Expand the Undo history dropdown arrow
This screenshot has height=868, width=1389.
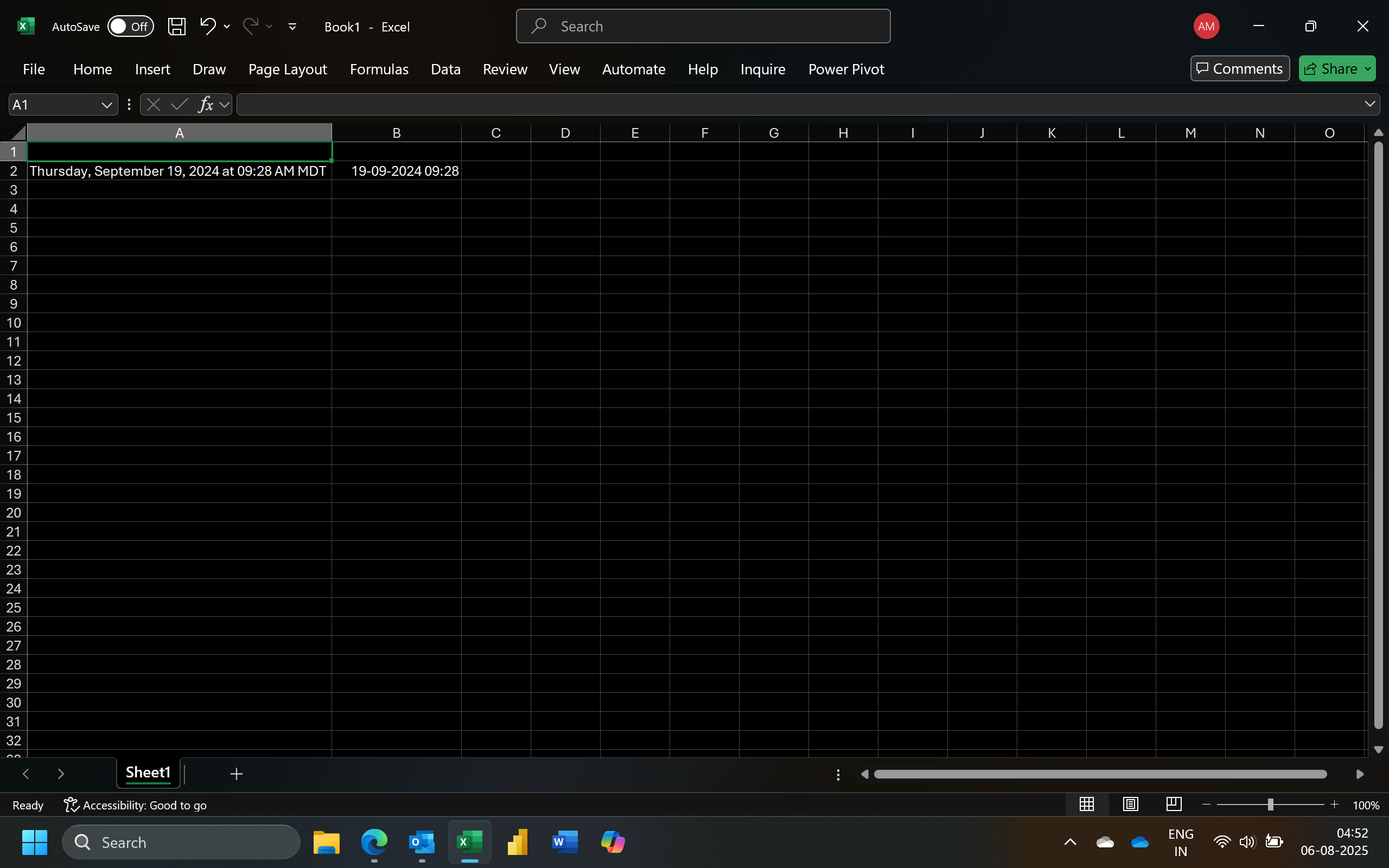(227, 27)
